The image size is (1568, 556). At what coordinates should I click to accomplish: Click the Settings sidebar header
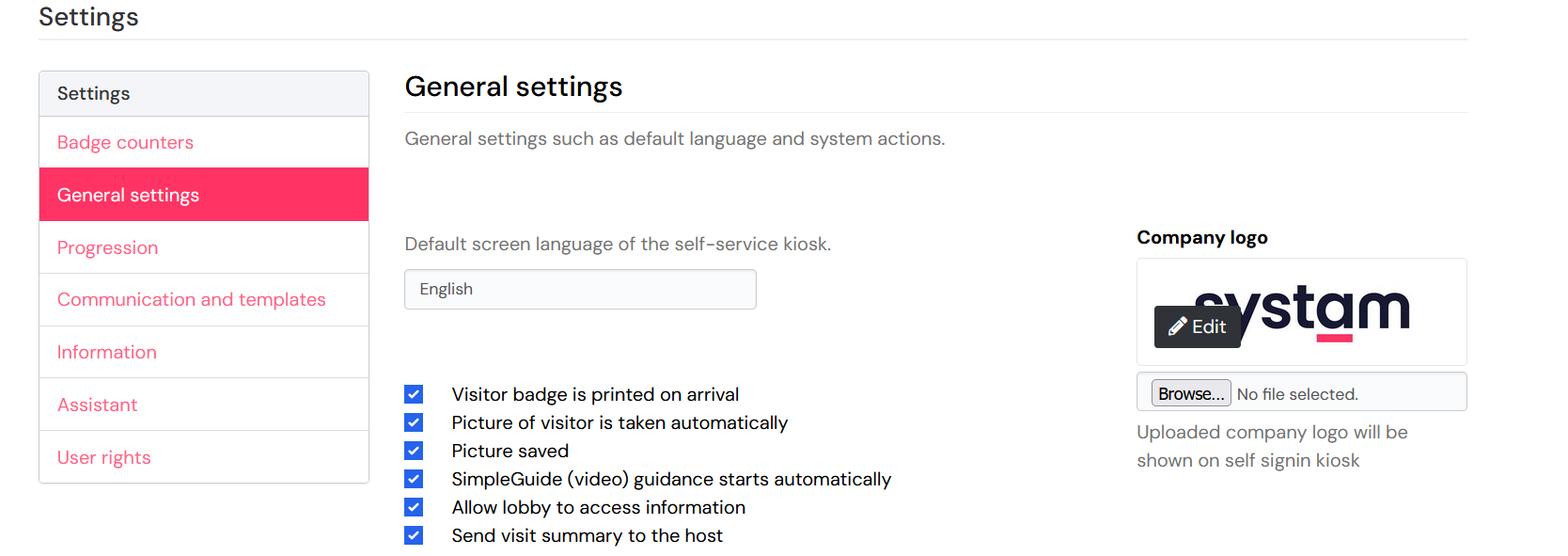pyautogui.click(x=93, y=93)
